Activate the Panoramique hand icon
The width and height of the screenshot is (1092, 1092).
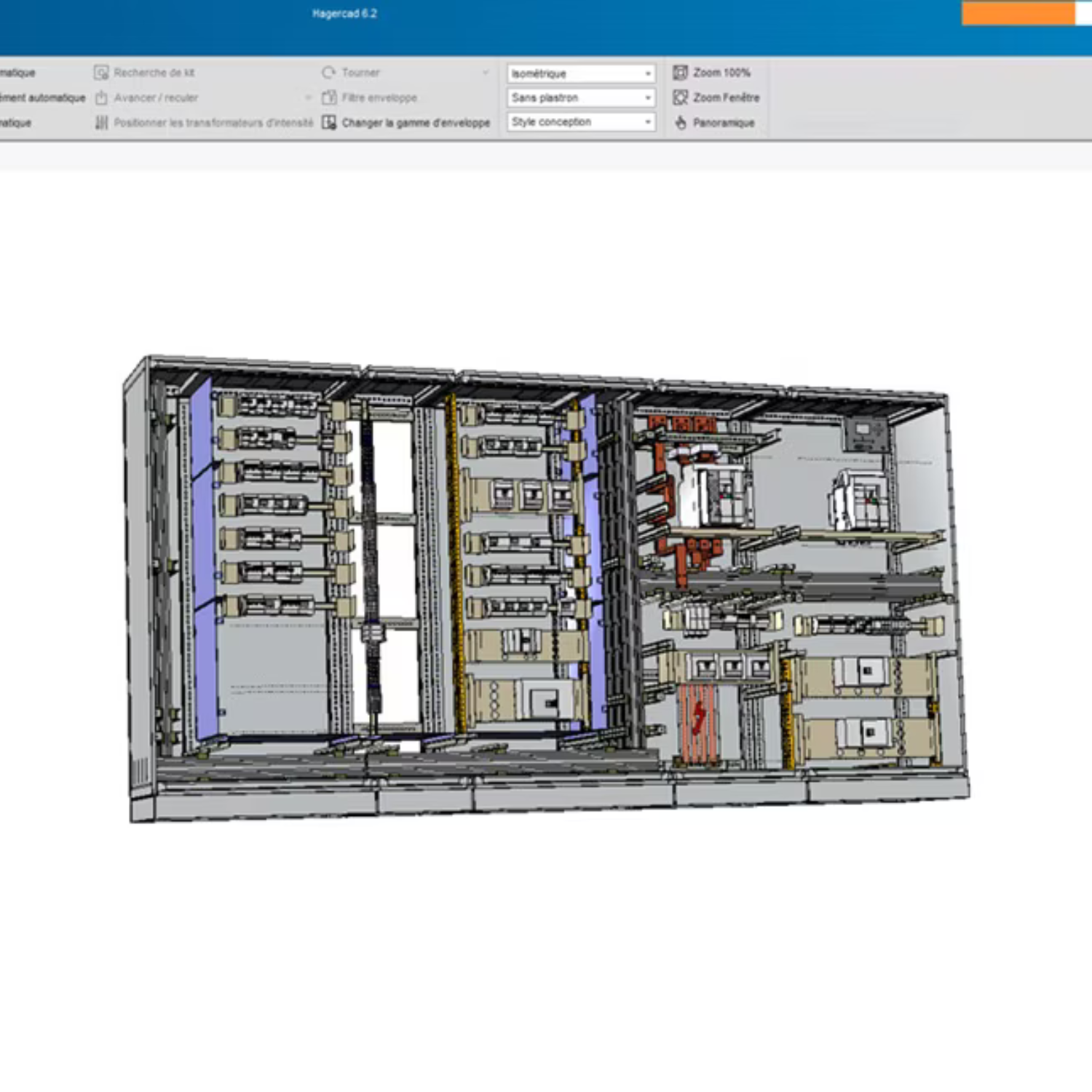pos(681,122)
